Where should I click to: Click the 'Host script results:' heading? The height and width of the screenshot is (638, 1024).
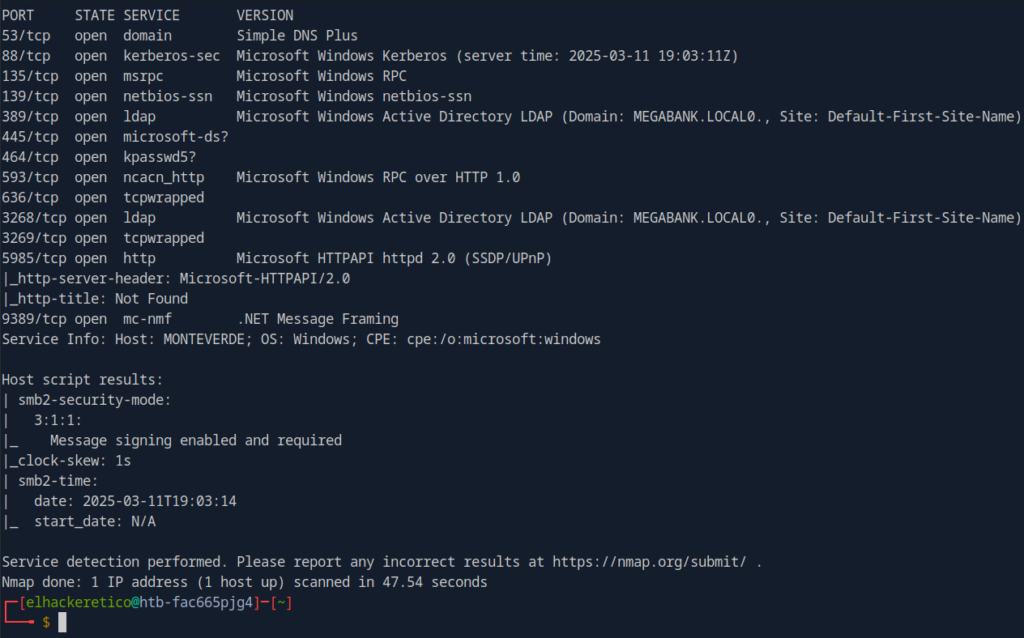82,380
